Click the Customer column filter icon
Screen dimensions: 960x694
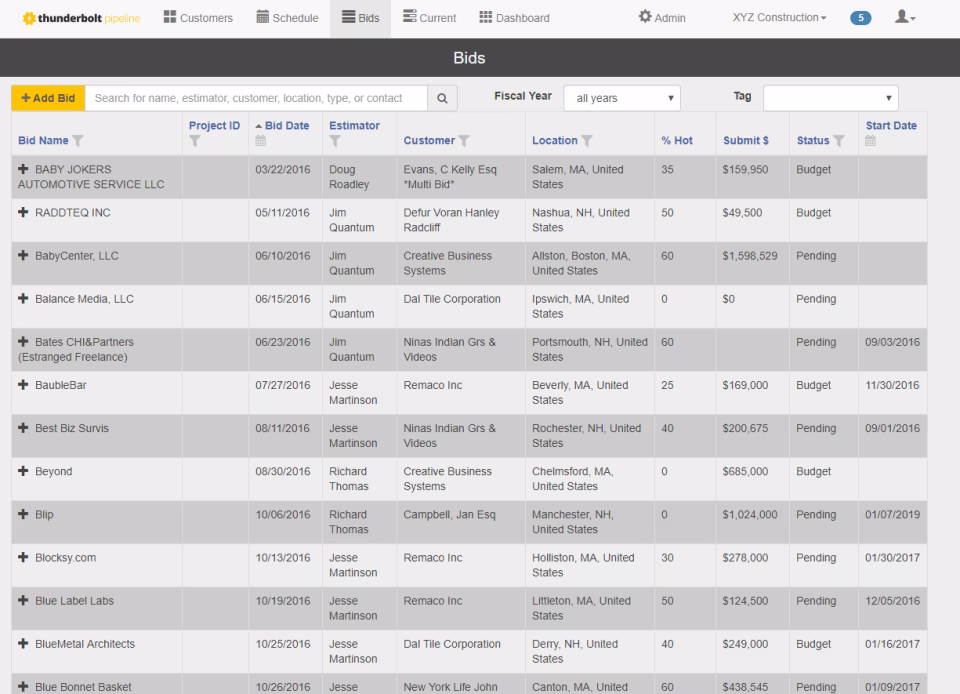[x=464, y=141]
